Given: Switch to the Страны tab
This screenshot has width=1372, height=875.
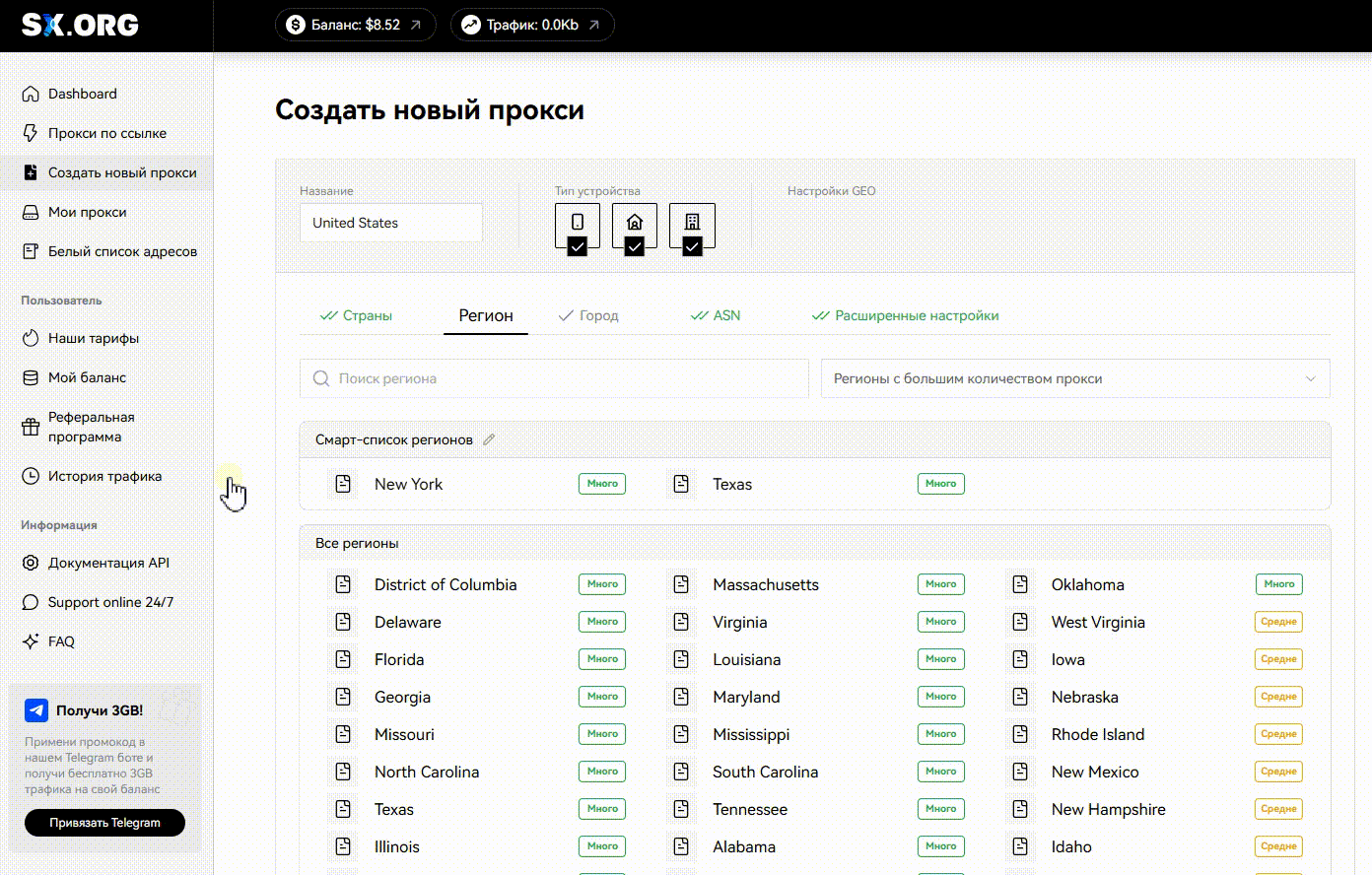Looking at the screenshot, I should click(x=356, y=315).
